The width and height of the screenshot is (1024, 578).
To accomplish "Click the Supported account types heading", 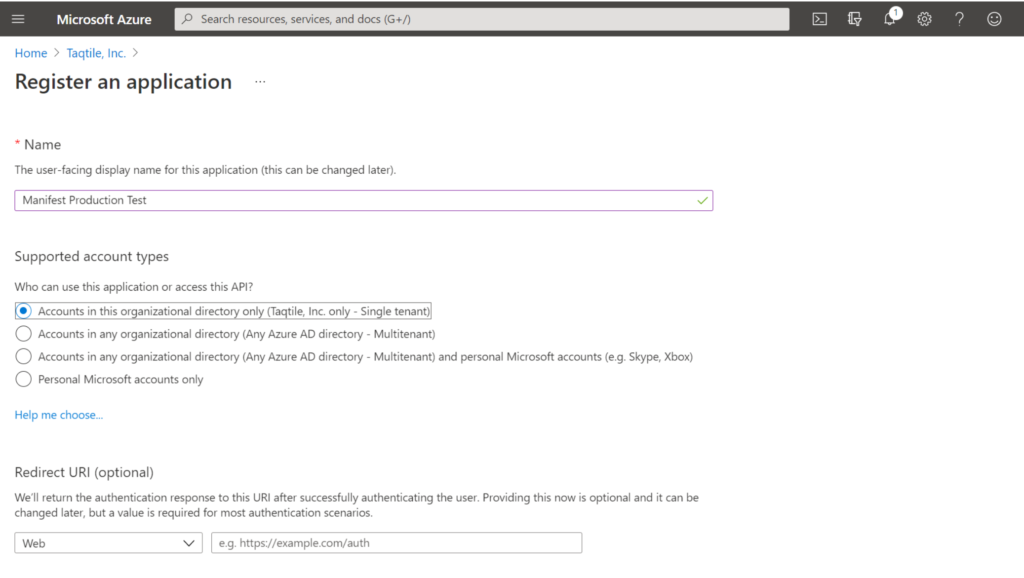I will [91, 256].
